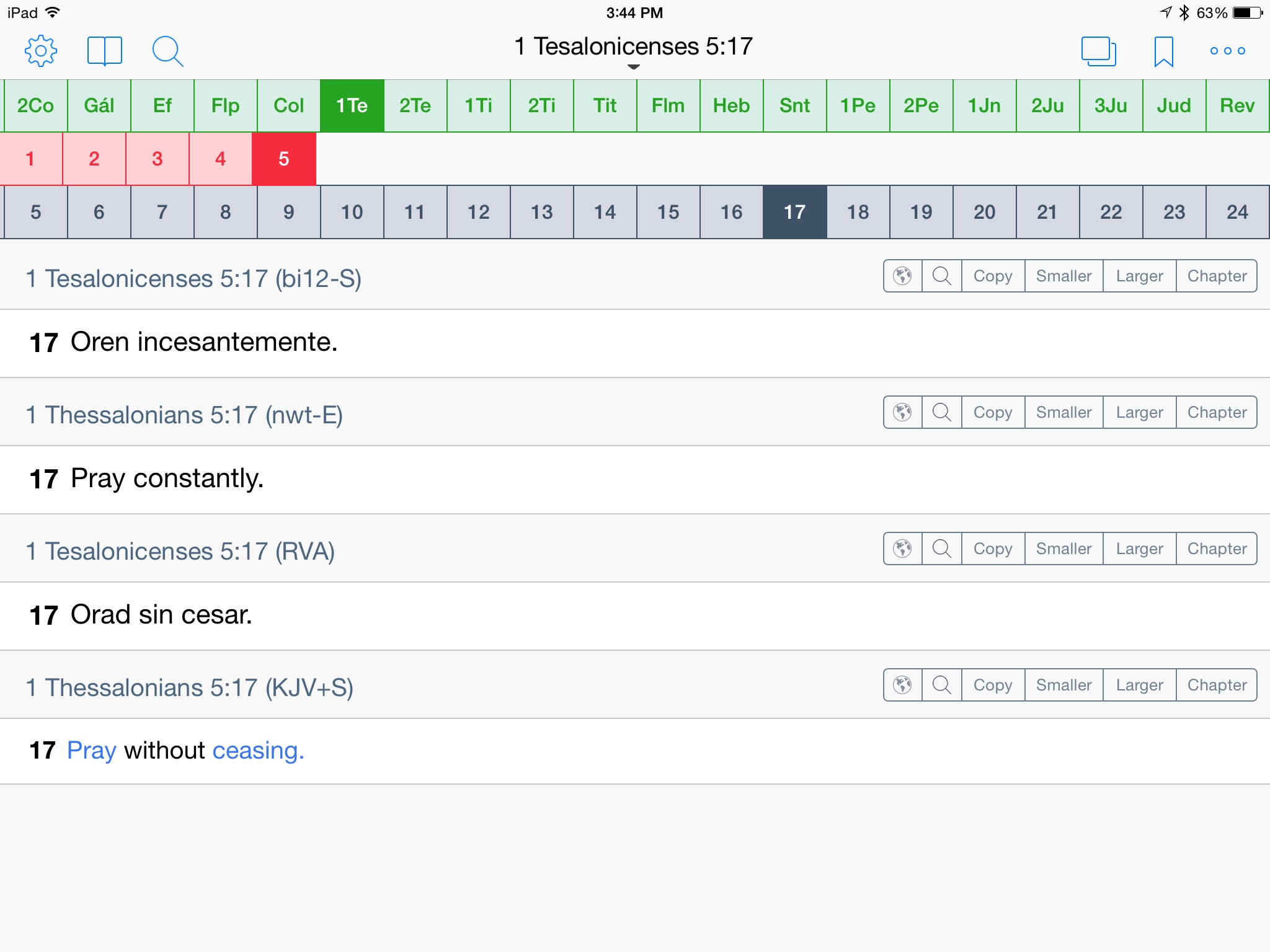Select the 2Te book tab
The width and height of the screenshot is (1270, 952).
pyautogui.click(x=415, y=105)
